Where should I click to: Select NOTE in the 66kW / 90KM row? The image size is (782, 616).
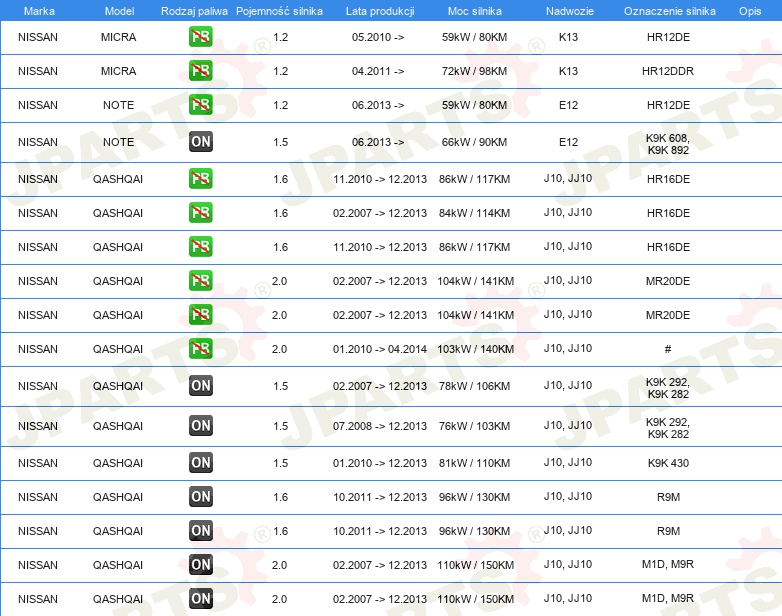(118, 142)
